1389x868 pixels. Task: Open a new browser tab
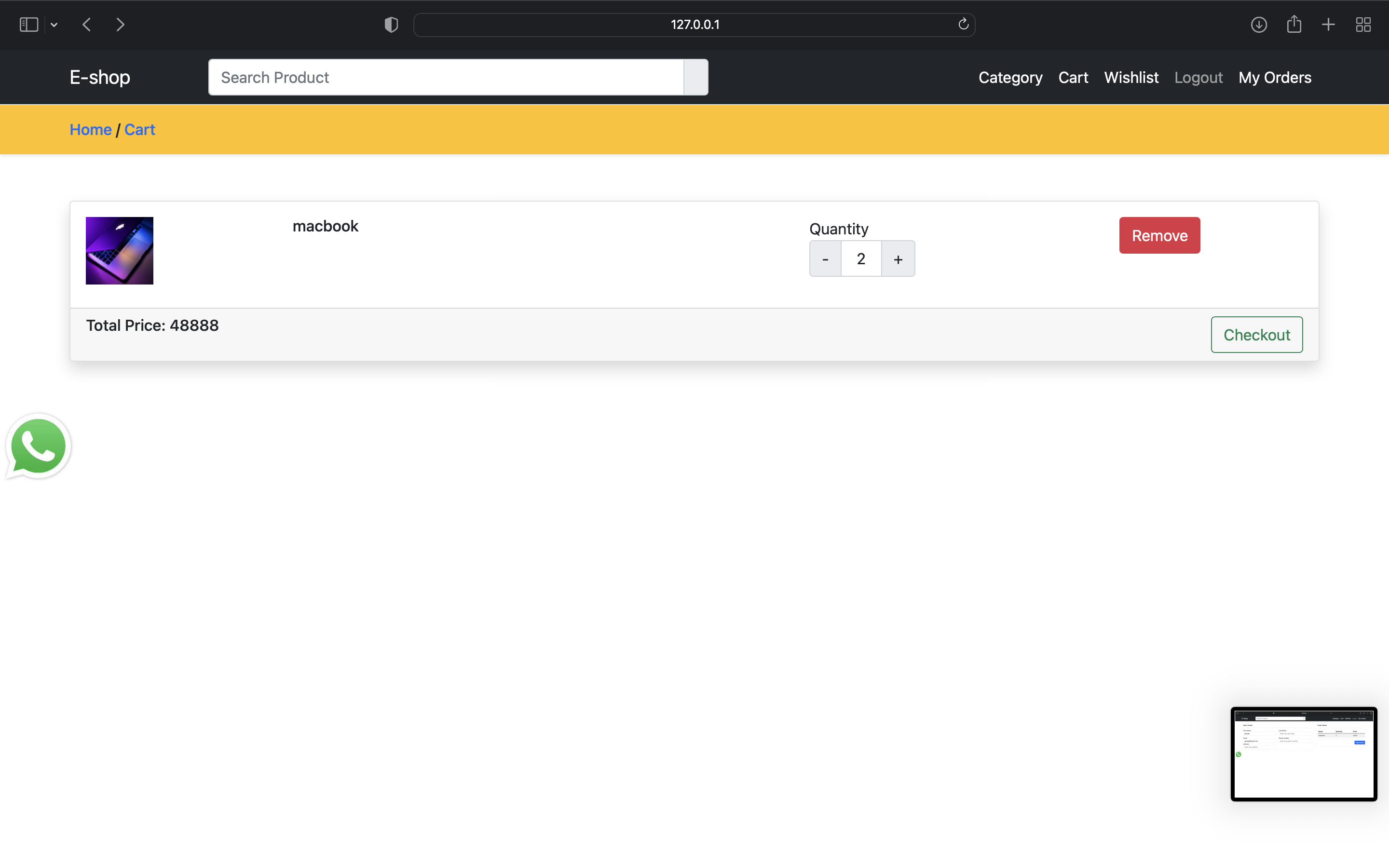[1328, 25]
